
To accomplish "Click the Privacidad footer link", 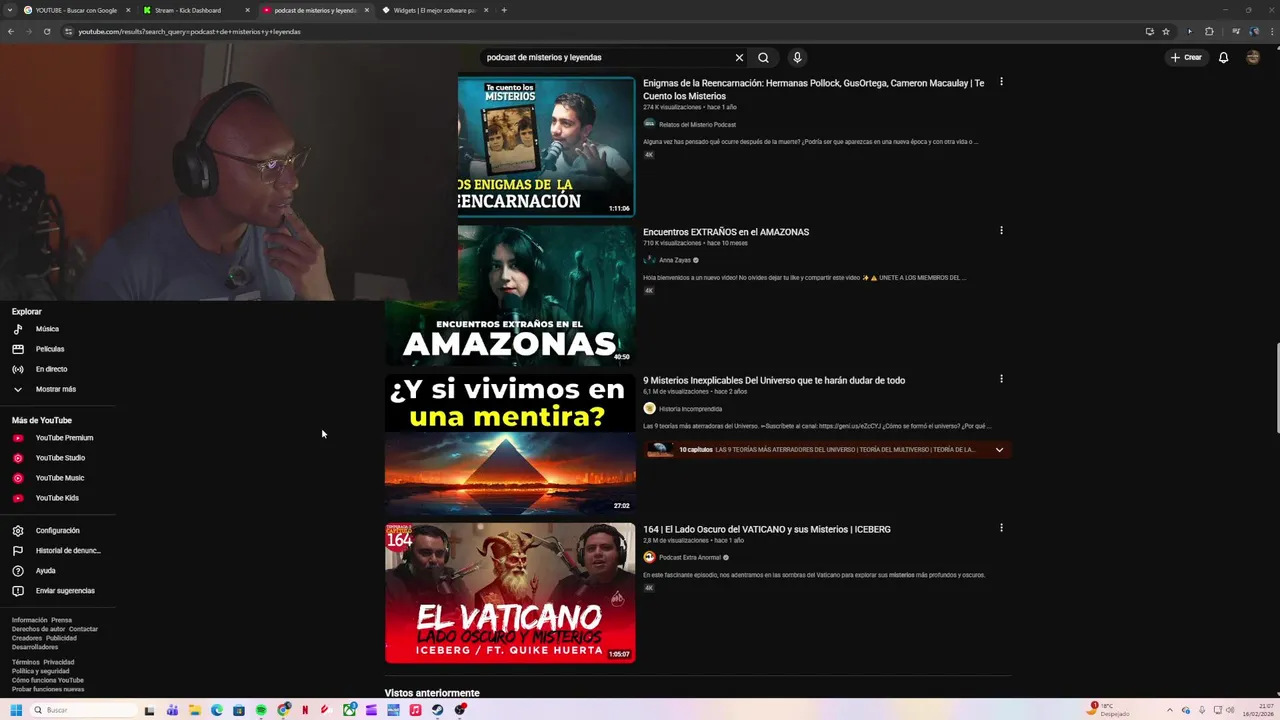I will tap(58, 662).
